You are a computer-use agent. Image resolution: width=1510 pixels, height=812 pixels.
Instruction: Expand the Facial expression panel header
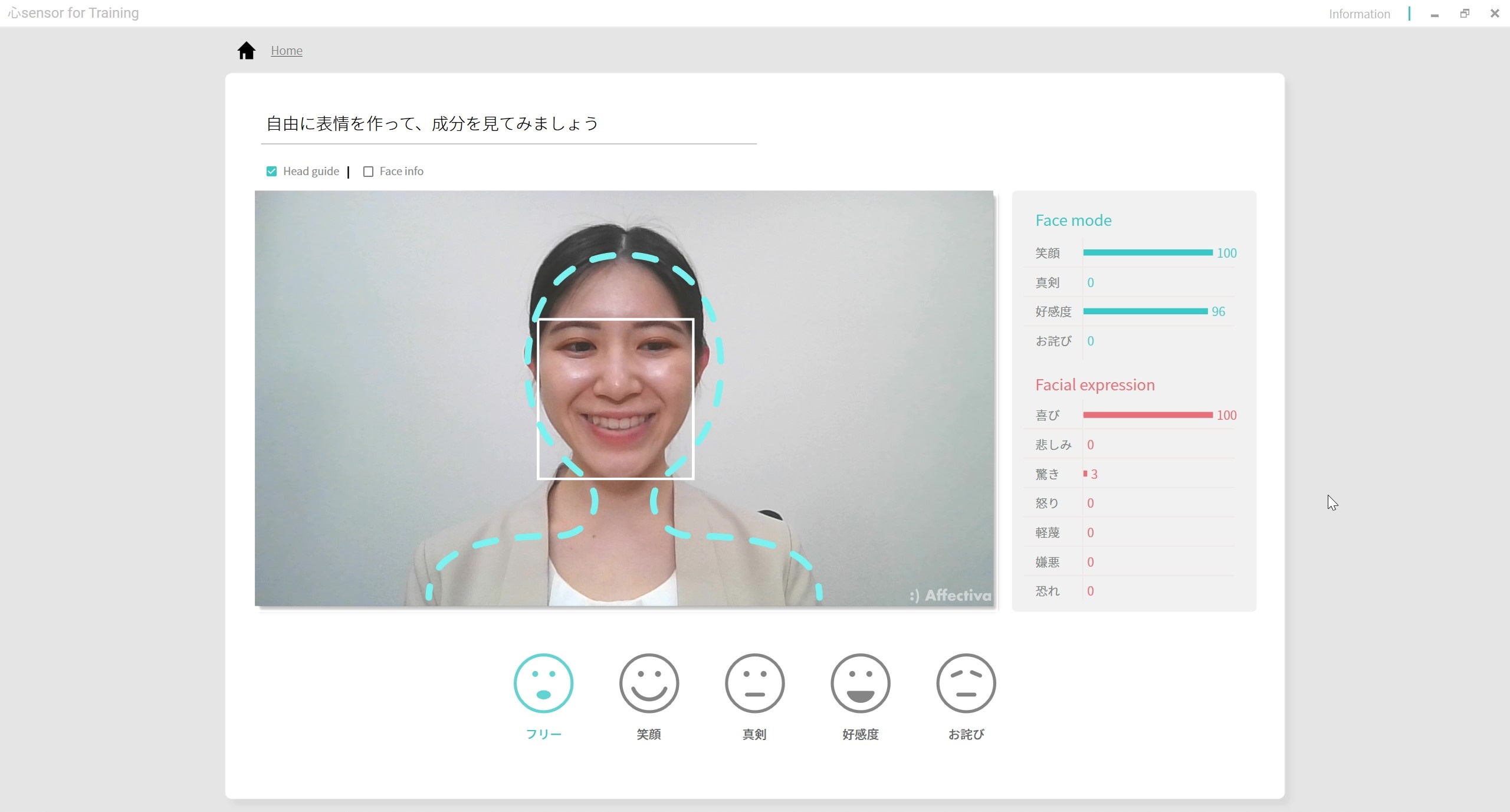1095,384
